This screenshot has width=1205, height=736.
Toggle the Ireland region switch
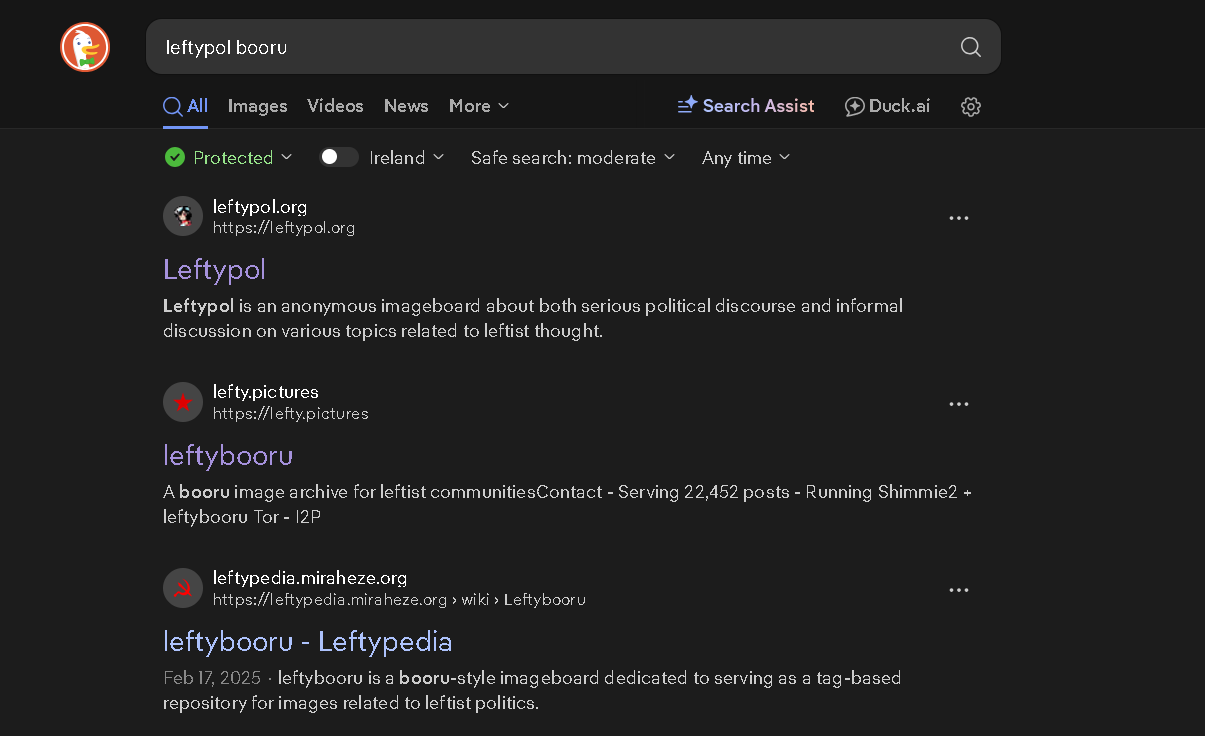[338, 157]
